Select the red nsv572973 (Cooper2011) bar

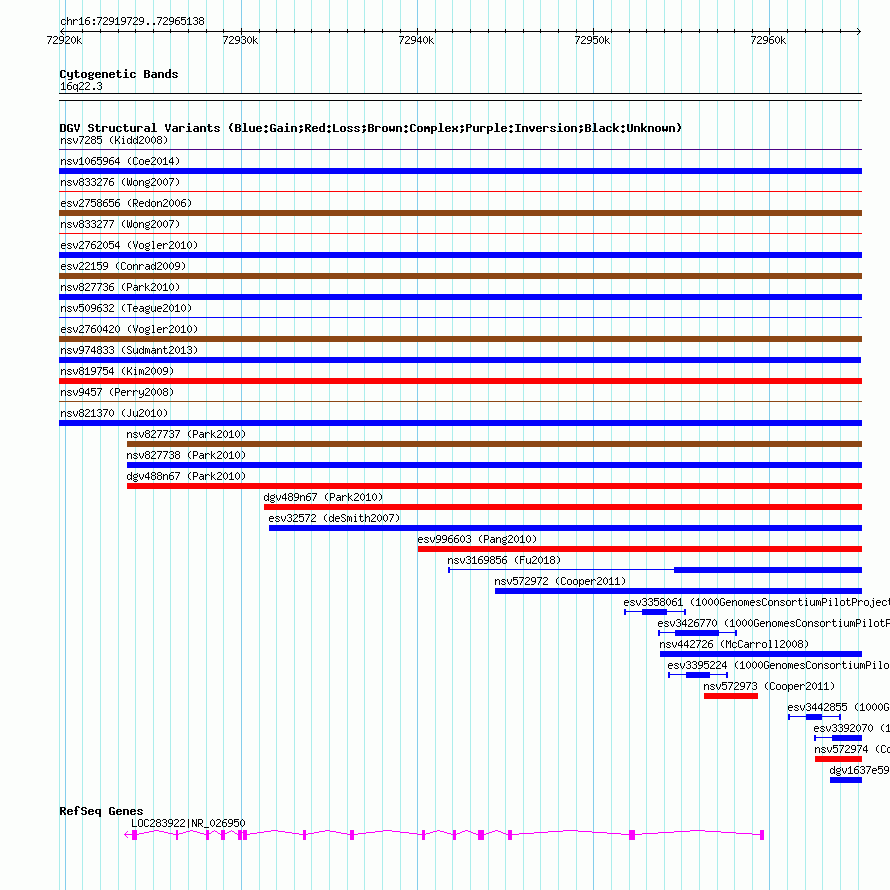(731, 696)
